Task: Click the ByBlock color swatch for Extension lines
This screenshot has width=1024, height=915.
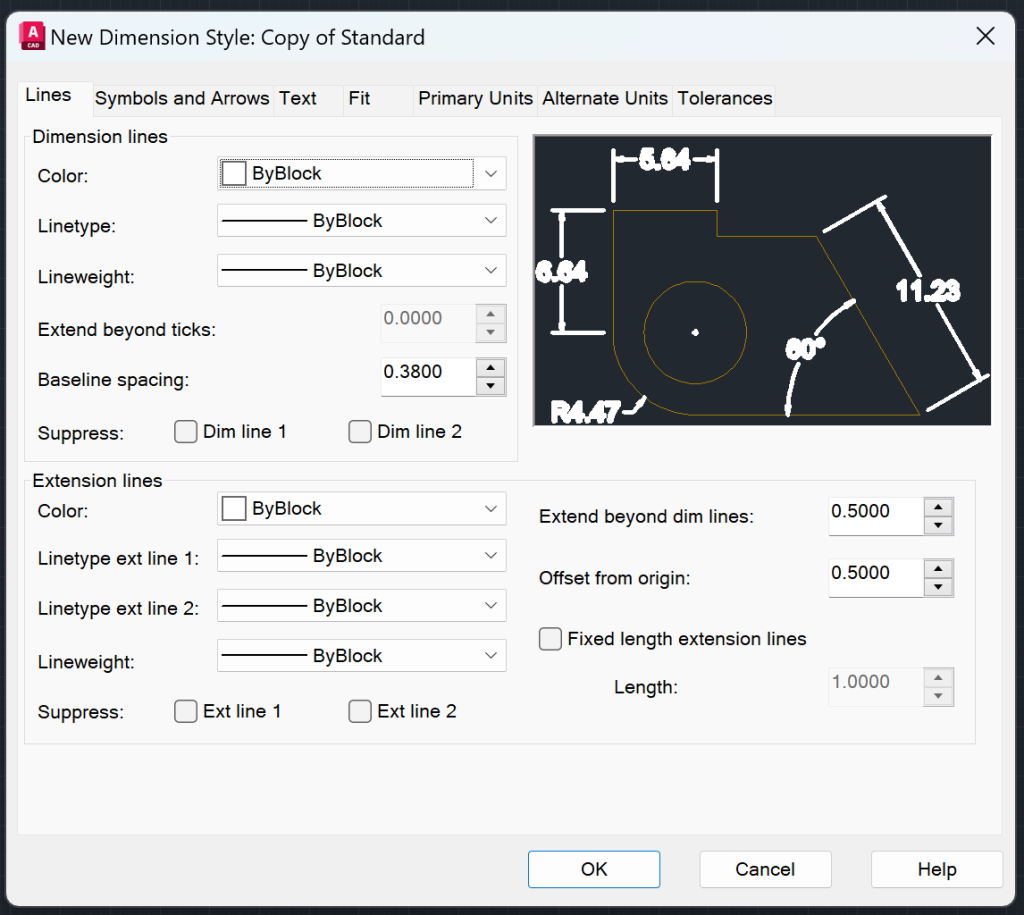Action: pos(233,507)
